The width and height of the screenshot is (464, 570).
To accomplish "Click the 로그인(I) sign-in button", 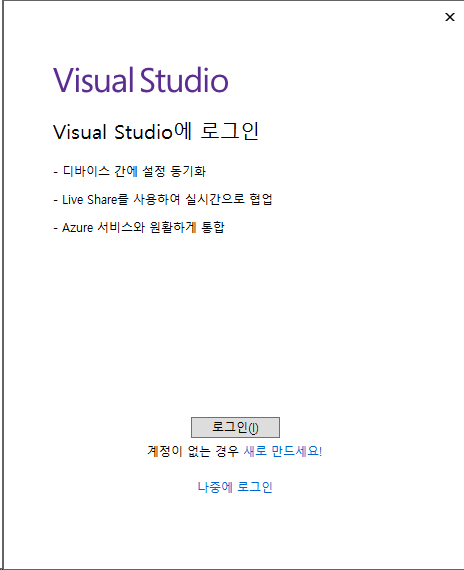I will 235,427.
